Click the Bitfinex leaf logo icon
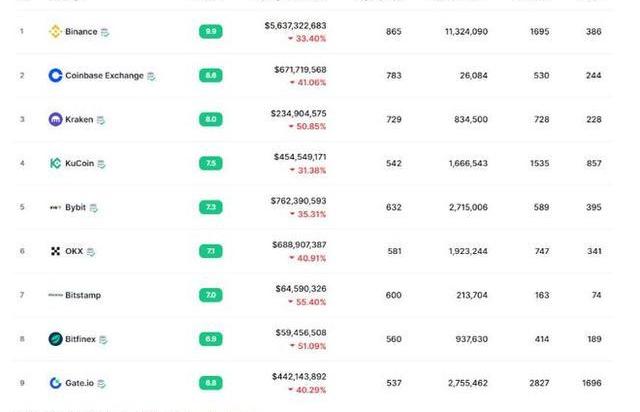 coord(56,339)
